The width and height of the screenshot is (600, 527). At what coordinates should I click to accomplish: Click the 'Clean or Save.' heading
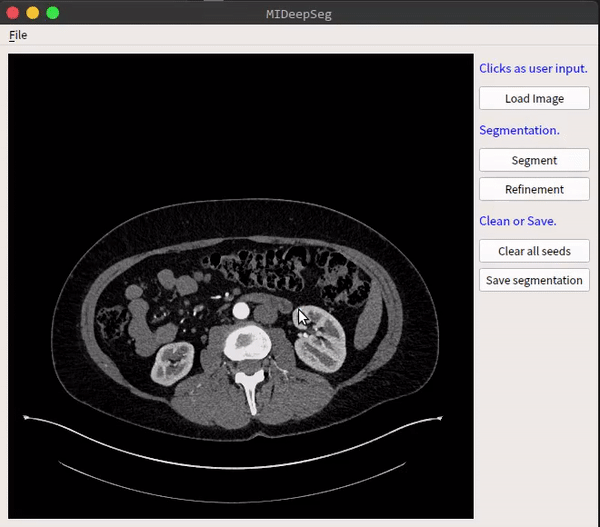517,221
